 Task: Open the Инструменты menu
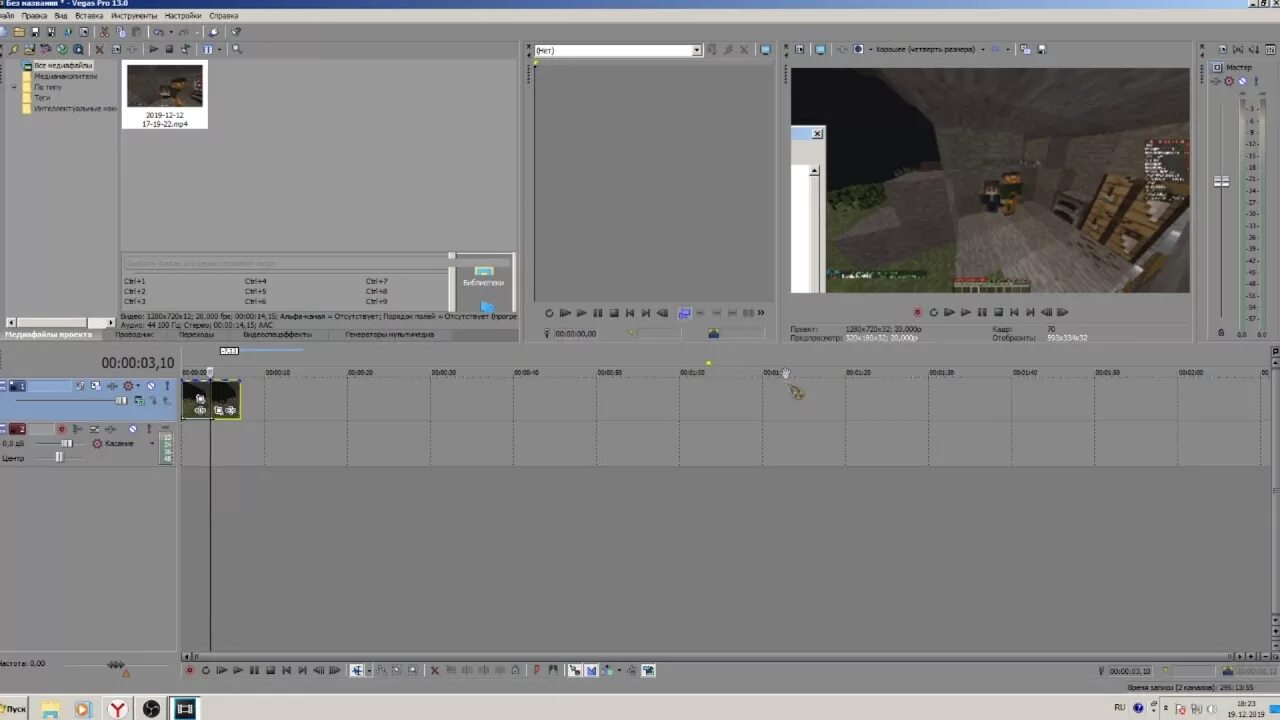134,16
